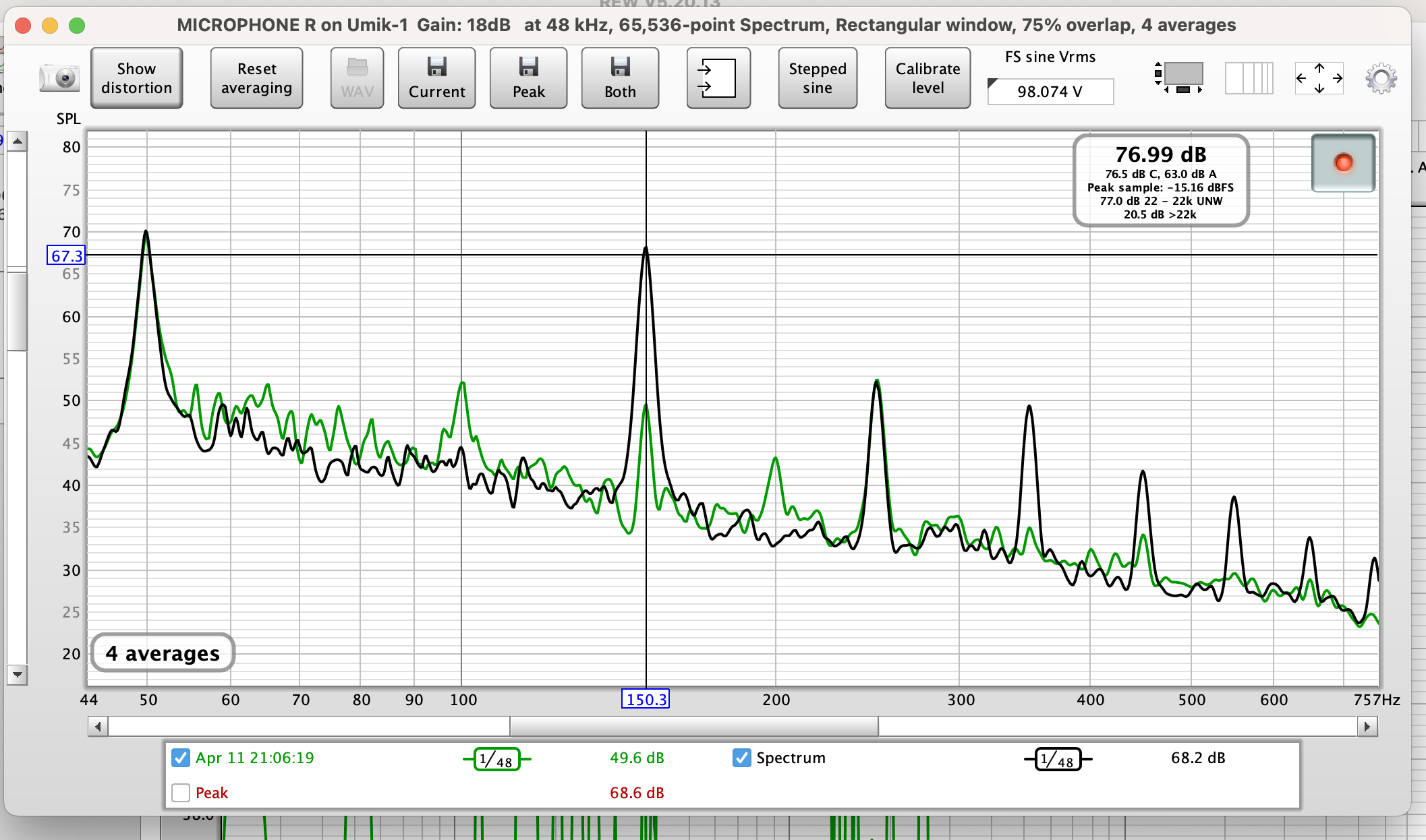Save Both current and peak traces

[620, 78]
